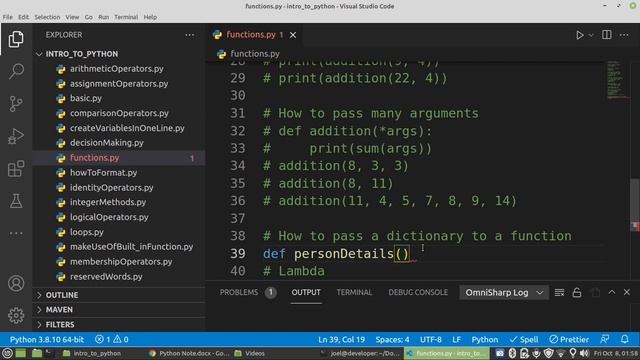Open the Terminal menu
640x360 pixels.
(126, 17)
